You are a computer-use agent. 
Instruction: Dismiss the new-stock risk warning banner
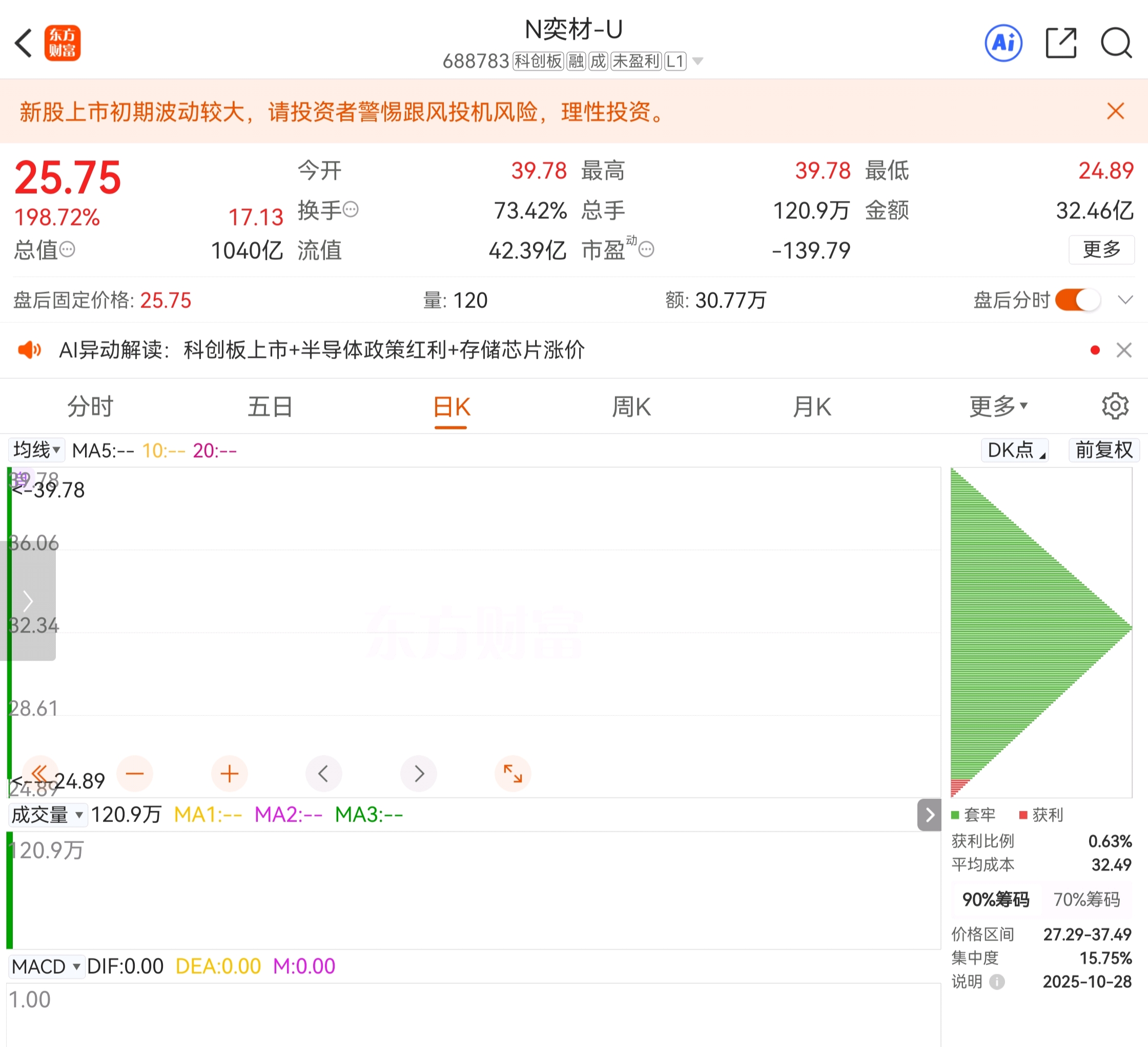(1115, 111)
